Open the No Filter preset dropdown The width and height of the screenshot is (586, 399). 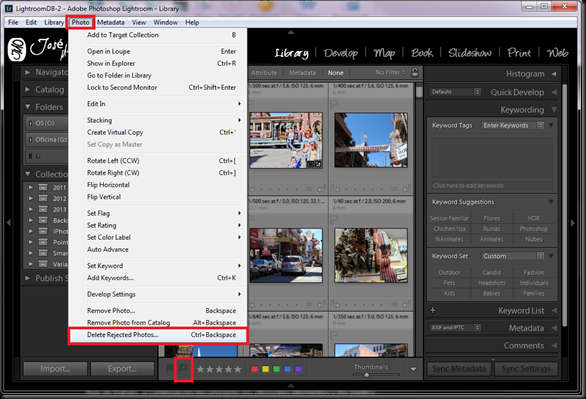[390, 72]
